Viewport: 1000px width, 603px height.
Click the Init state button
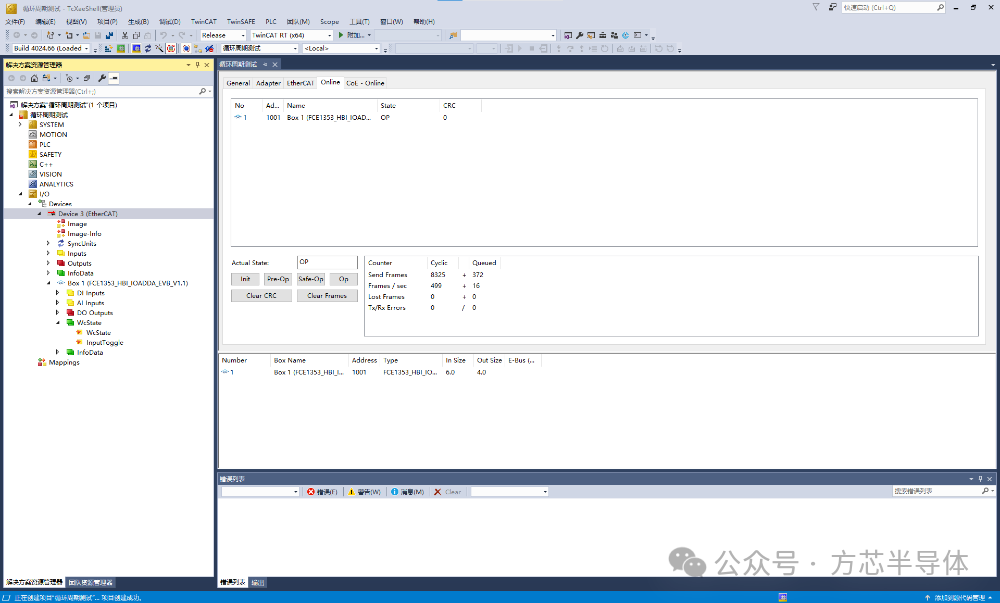pyautogui.click(x=245, y=279)
